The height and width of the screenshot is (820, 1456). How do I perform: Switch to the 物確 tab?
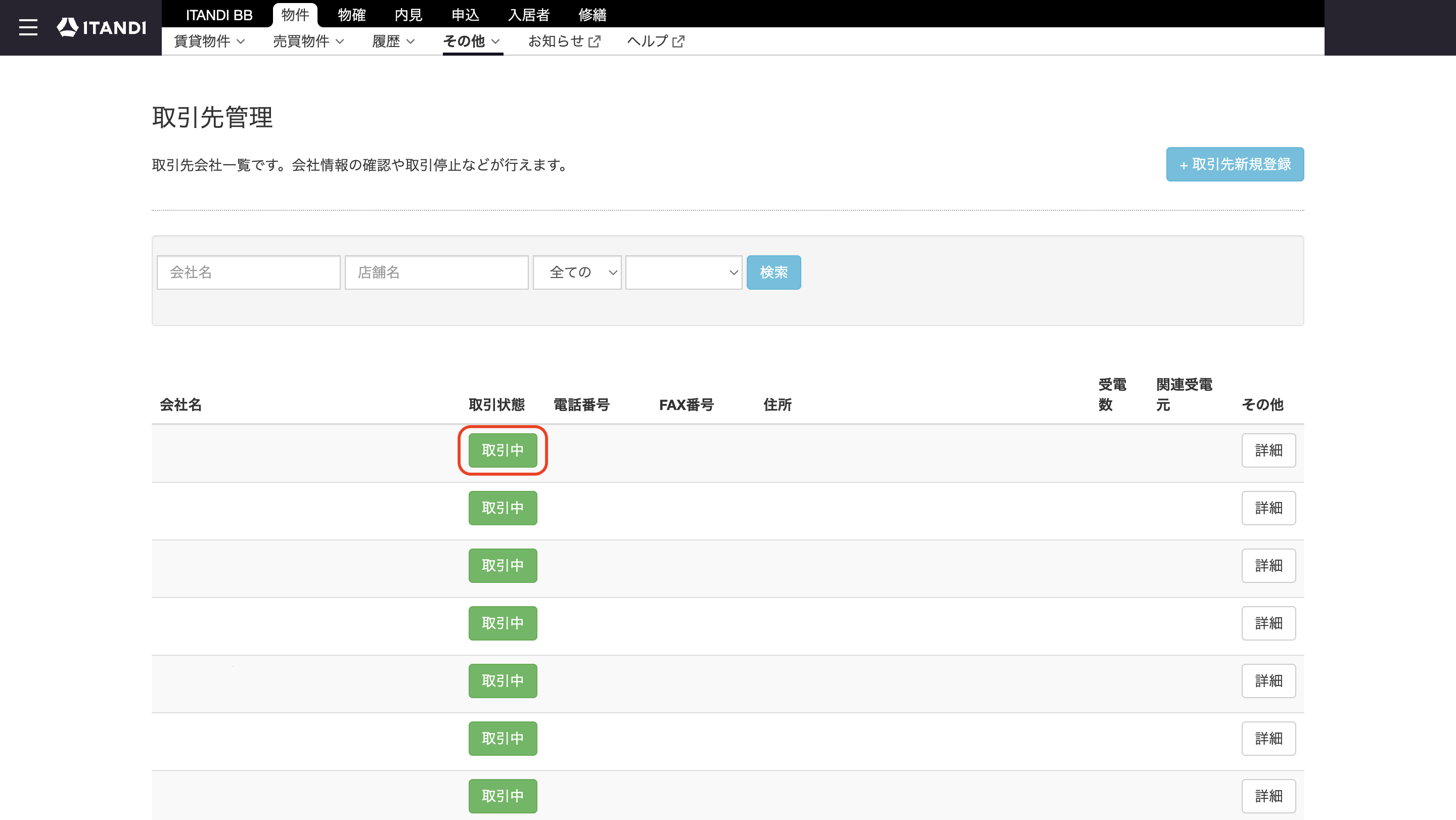(x=351, y=15)
